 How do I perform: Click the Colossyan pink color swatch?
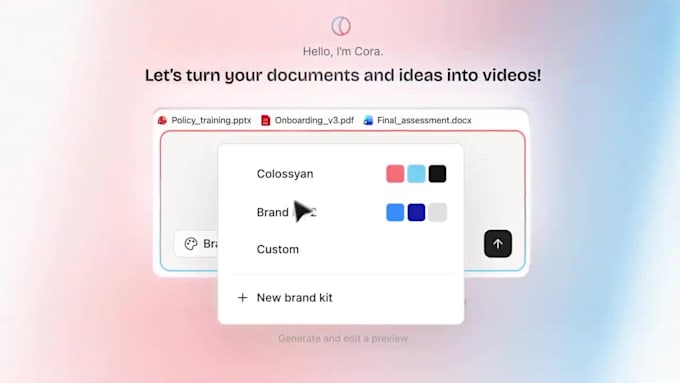tap(395, 174)
